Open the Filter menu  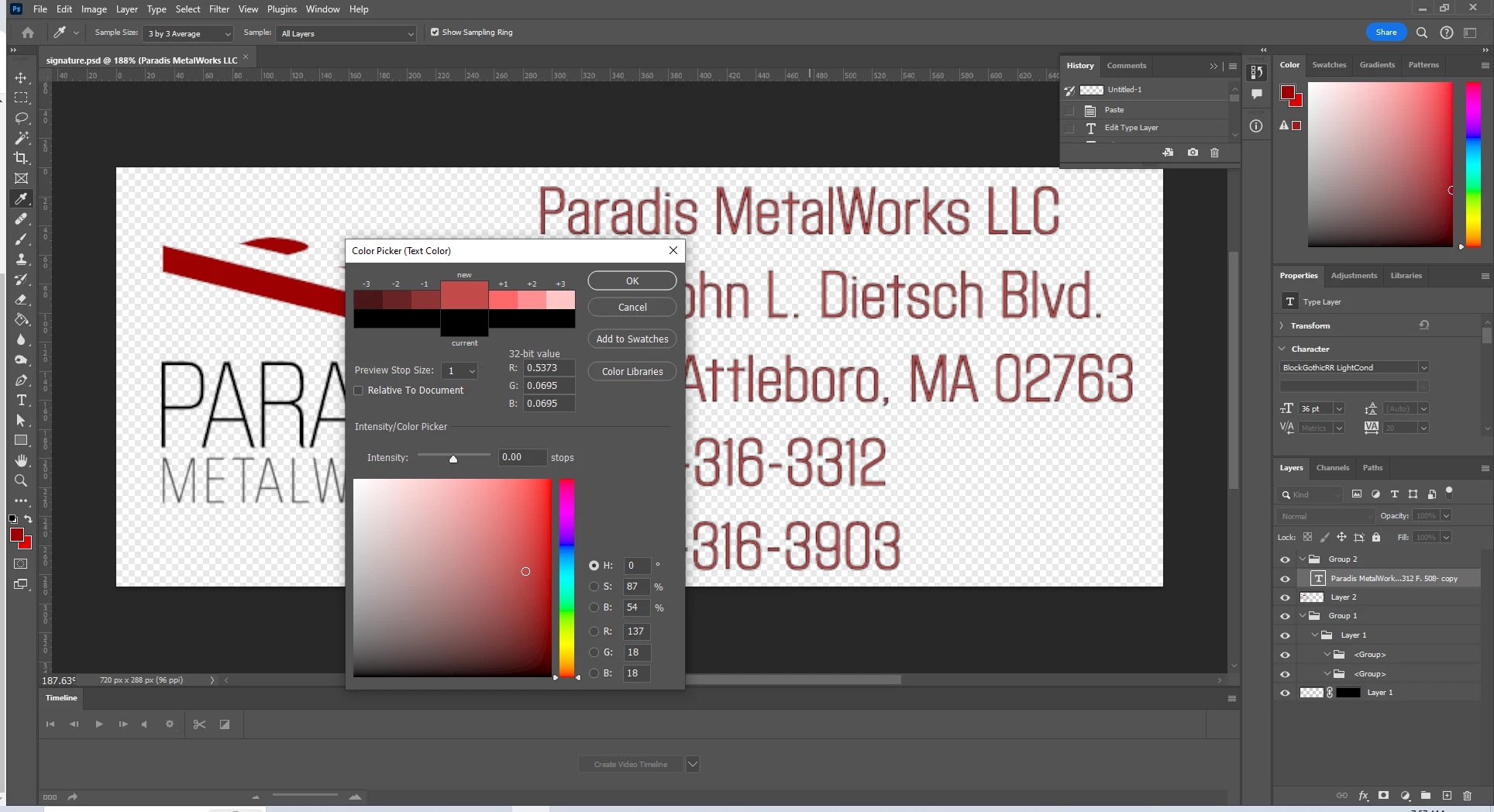pyautogui.click(x=219, y=9)
